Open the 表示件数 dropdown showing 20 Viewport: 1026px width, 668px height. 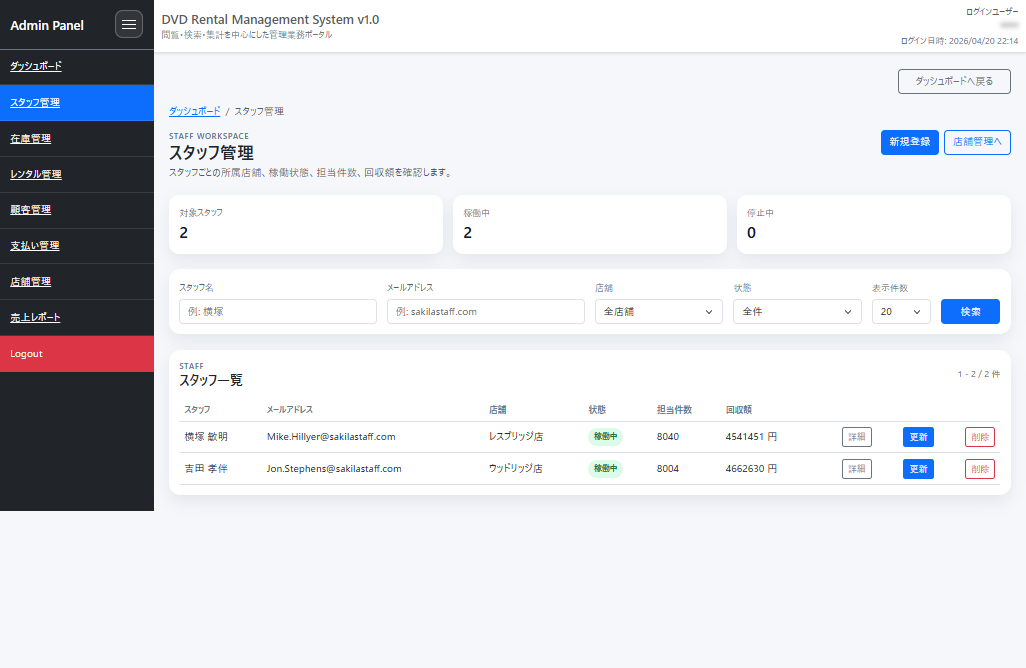click(x=901, y=311)
